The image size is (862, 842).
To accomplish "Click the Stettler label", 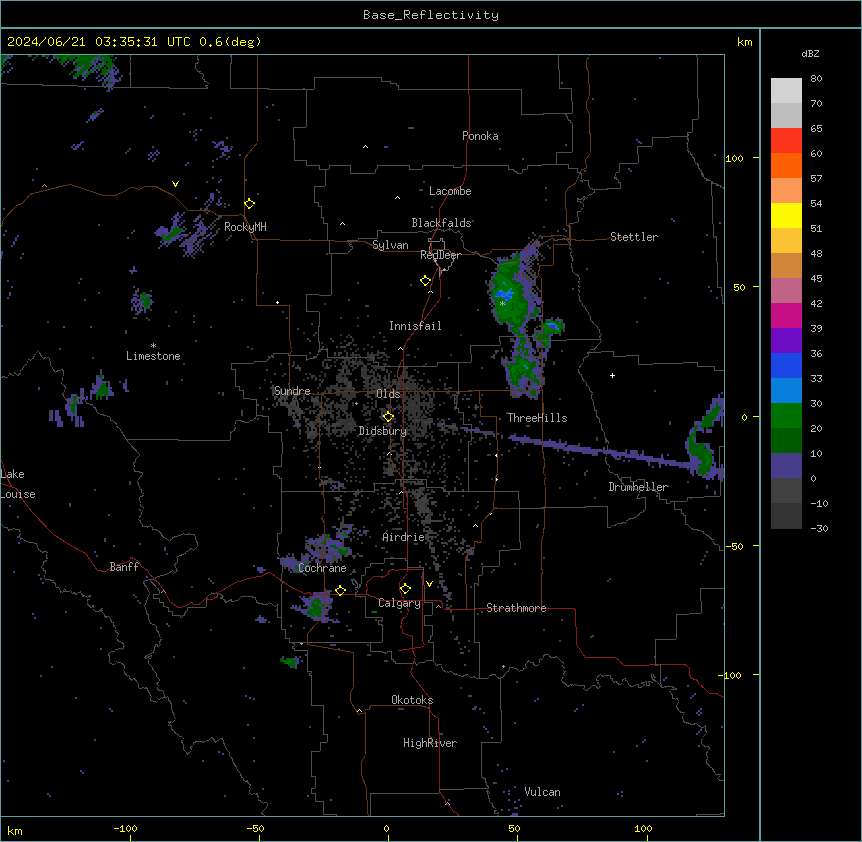I will pos(634,237).
